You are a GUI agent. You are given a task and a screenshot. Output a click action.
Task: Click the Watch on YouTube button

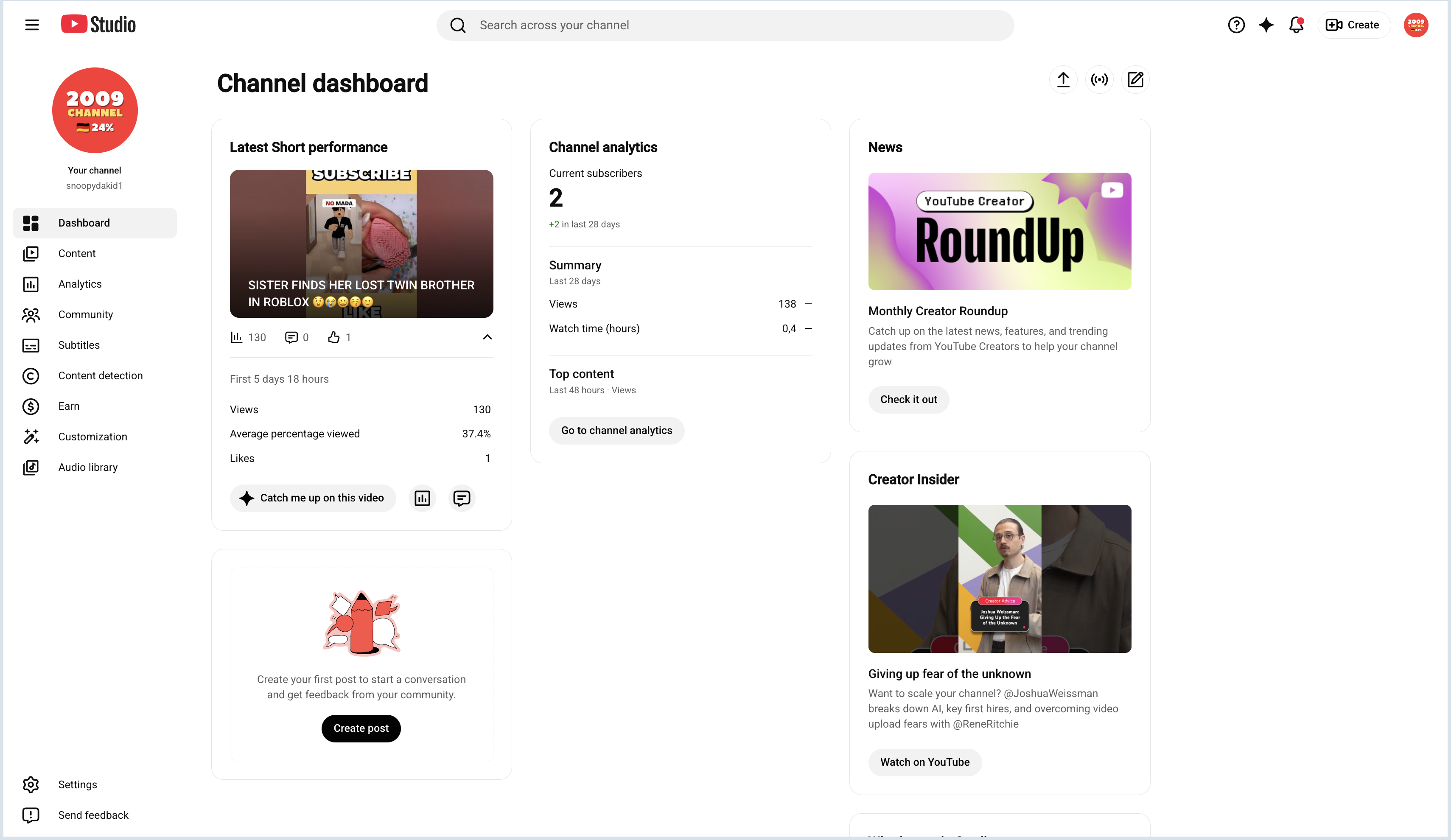point(925,762)
